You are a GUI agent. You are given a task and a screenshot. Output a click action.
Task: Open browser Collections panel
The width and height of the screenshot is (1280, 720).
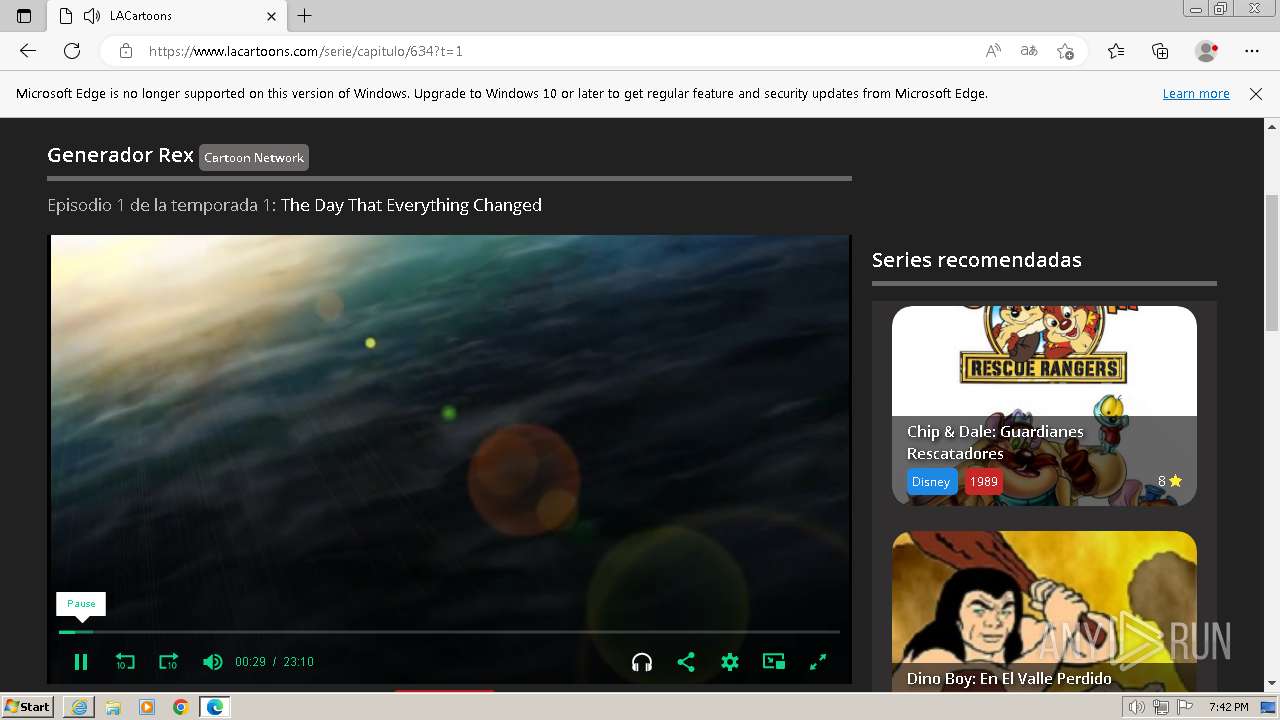1160,51
